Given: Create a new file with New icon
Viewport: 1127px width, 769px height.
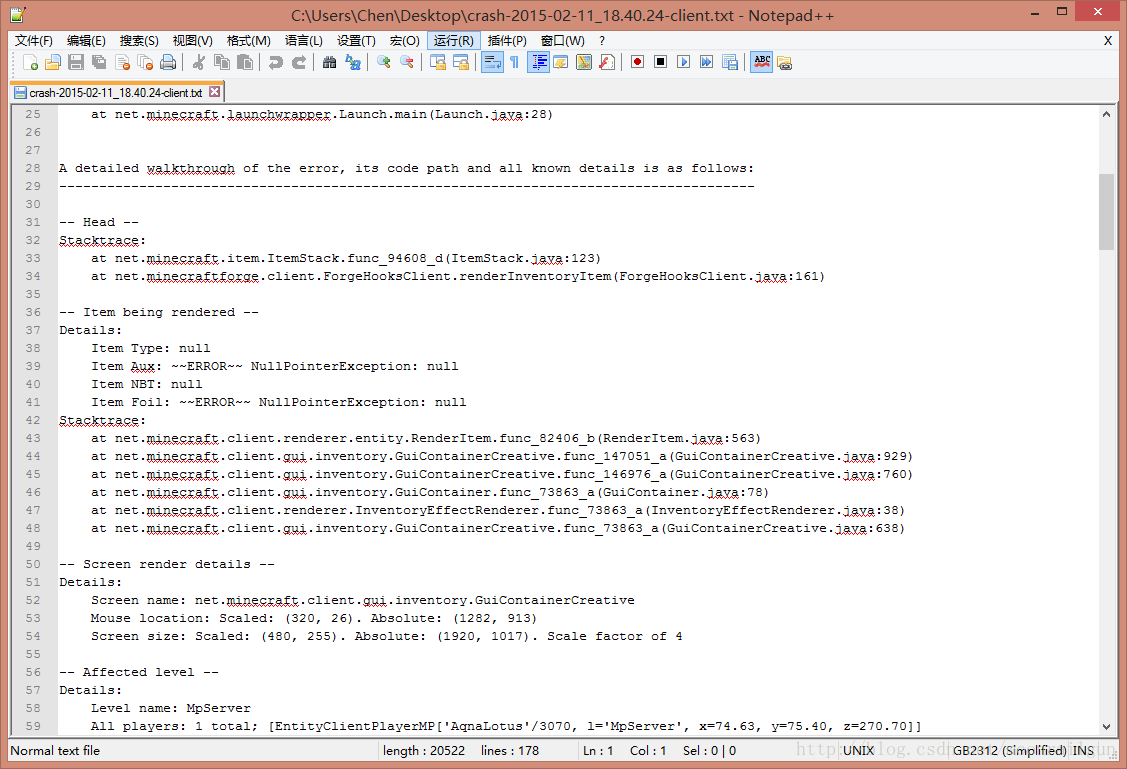Looking at the screenshot, I should click(x=30, y=63).
